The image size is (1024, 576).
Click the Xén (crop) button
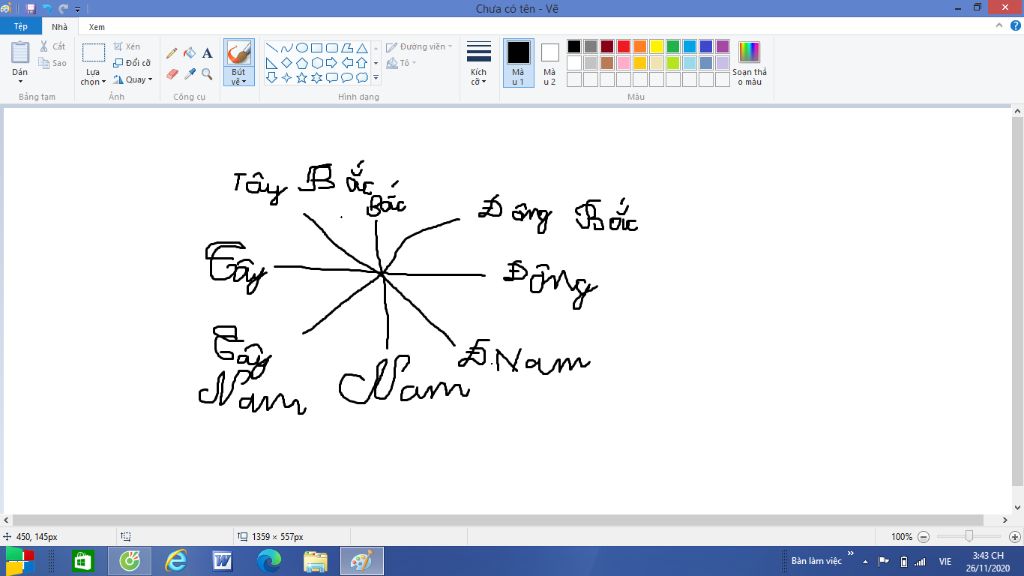(127, 46)
